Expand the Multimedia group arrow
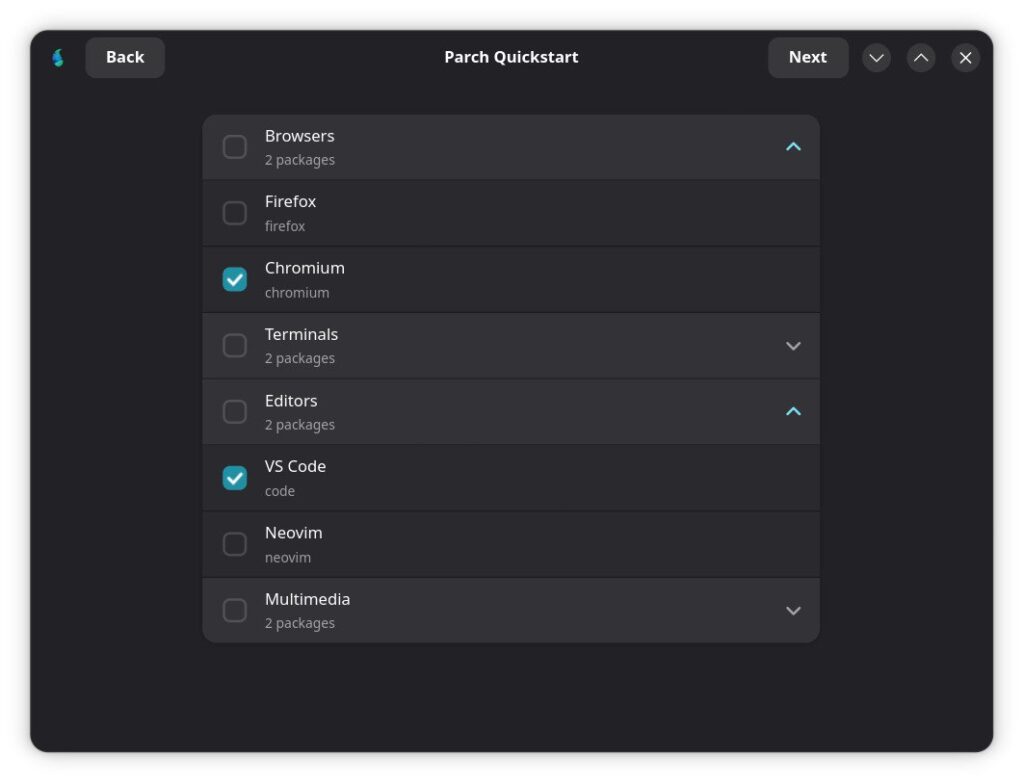Screen dimensions: 1024x783 pos(793,610)
